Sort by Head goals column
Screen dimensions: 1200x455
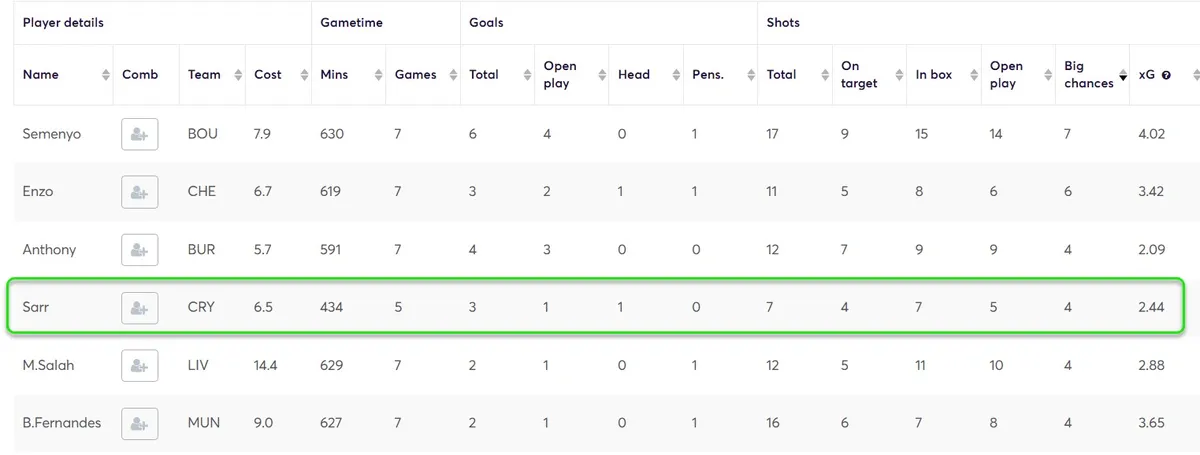(x=674, y=75)
